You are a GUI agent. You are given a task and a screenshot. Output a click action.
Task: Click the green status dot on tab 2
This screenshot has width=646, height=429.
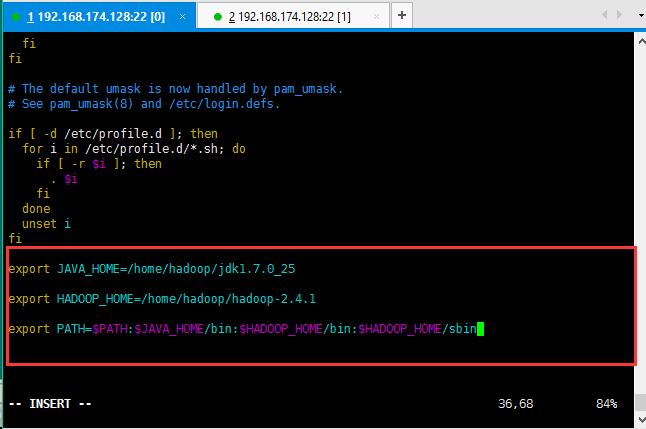tap(218, 17)
